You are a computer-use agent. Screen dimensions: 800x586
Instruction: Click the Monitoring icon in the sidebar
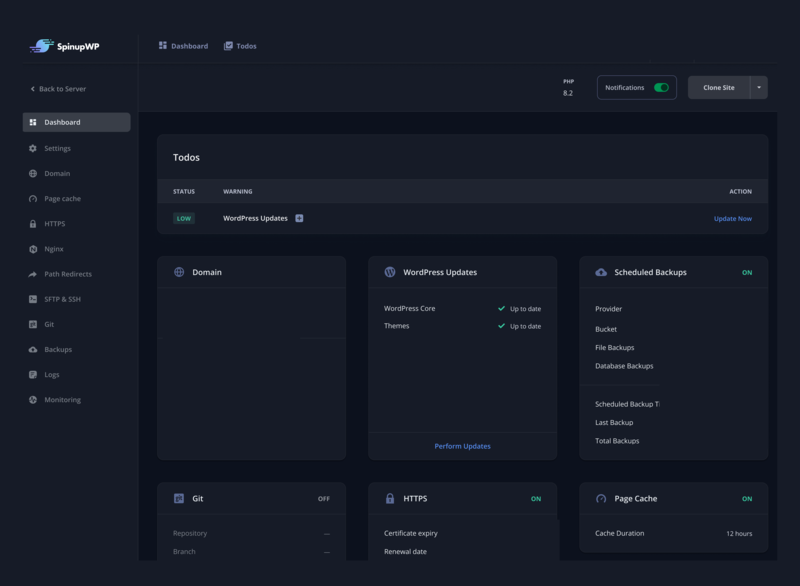(x=33, y=400)
